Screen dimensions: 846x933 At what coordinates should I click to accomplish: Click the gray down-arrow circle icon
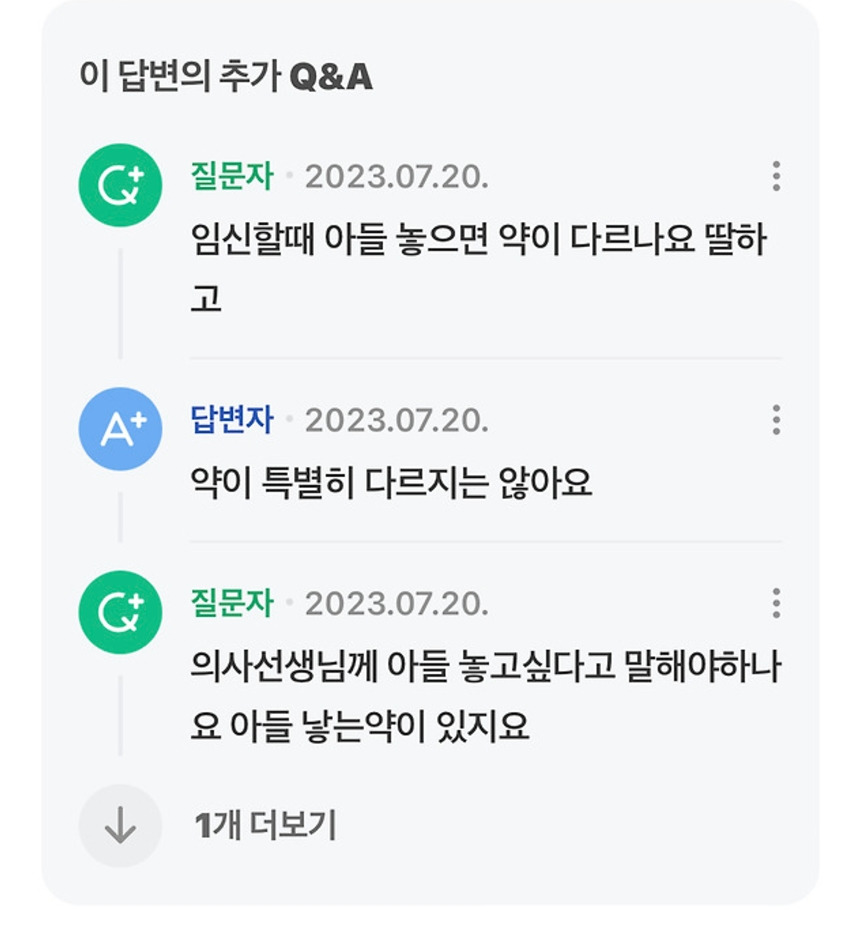(x=120, y=825)
